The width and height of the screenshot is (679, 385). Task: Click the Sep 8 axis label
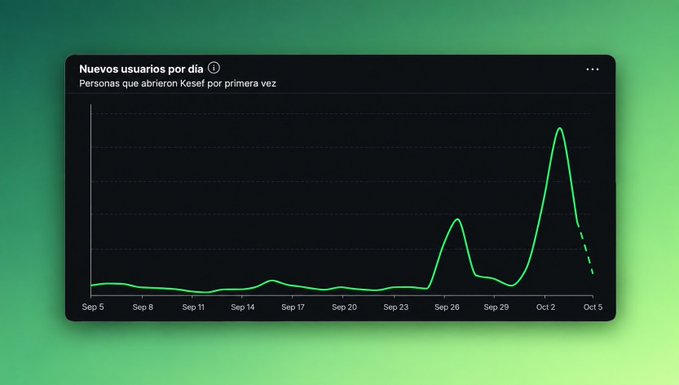point(143,307)
